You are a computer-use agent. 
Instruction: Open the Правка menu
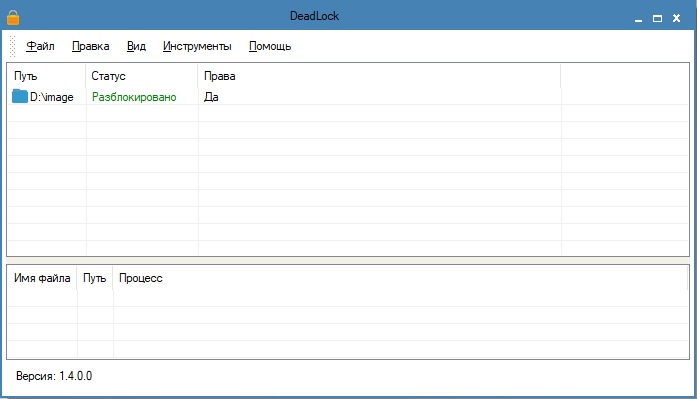tap(91, 46)
